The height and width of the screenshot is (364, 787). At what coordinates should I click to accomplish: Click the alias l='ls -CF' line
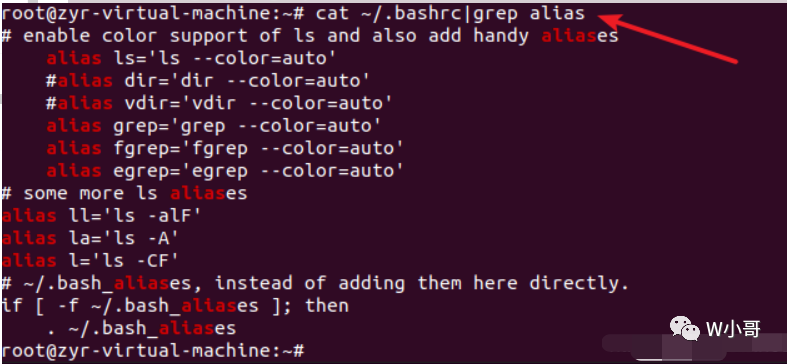90,261
